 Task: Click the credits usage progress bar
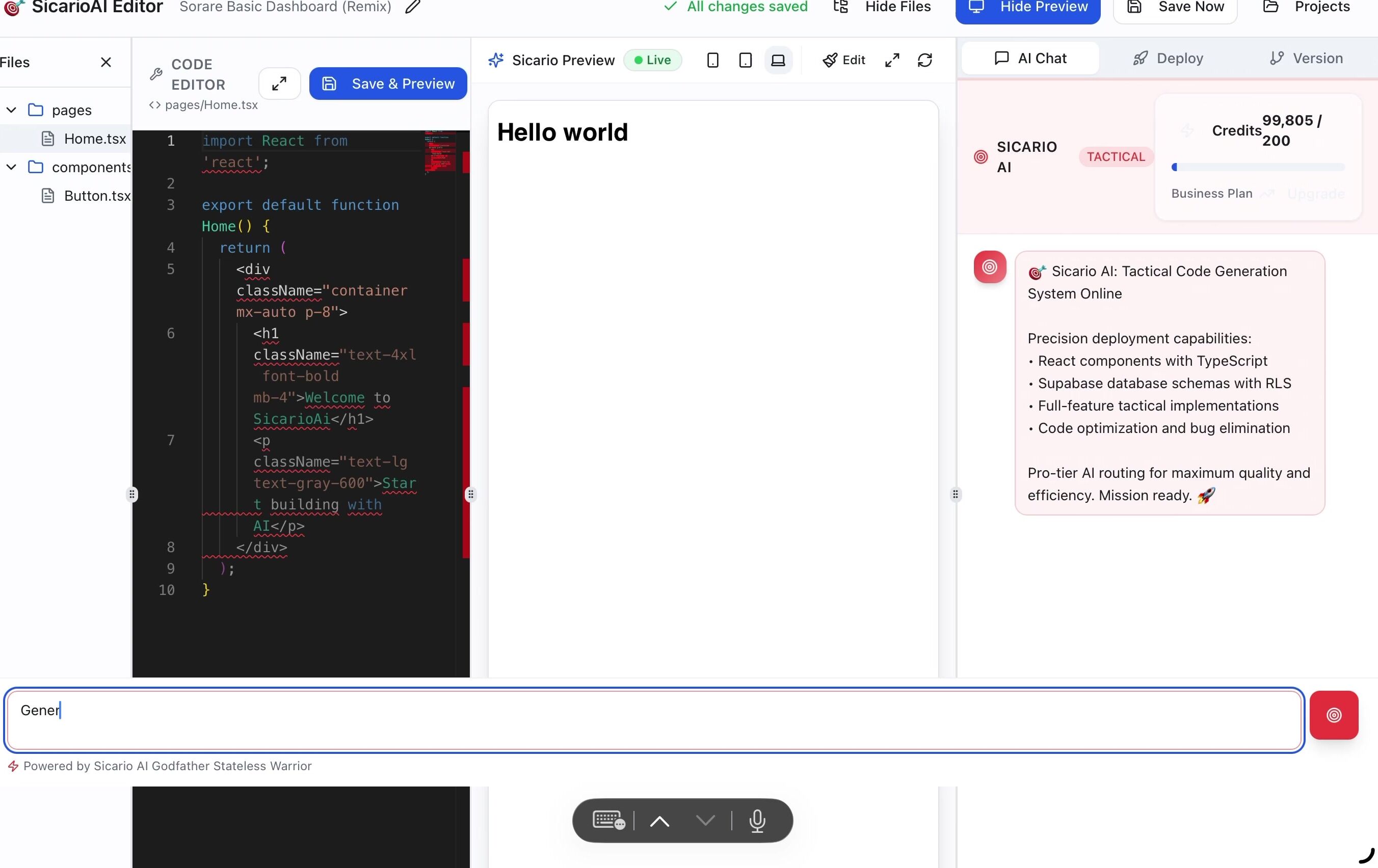[x=1258, y=167]
